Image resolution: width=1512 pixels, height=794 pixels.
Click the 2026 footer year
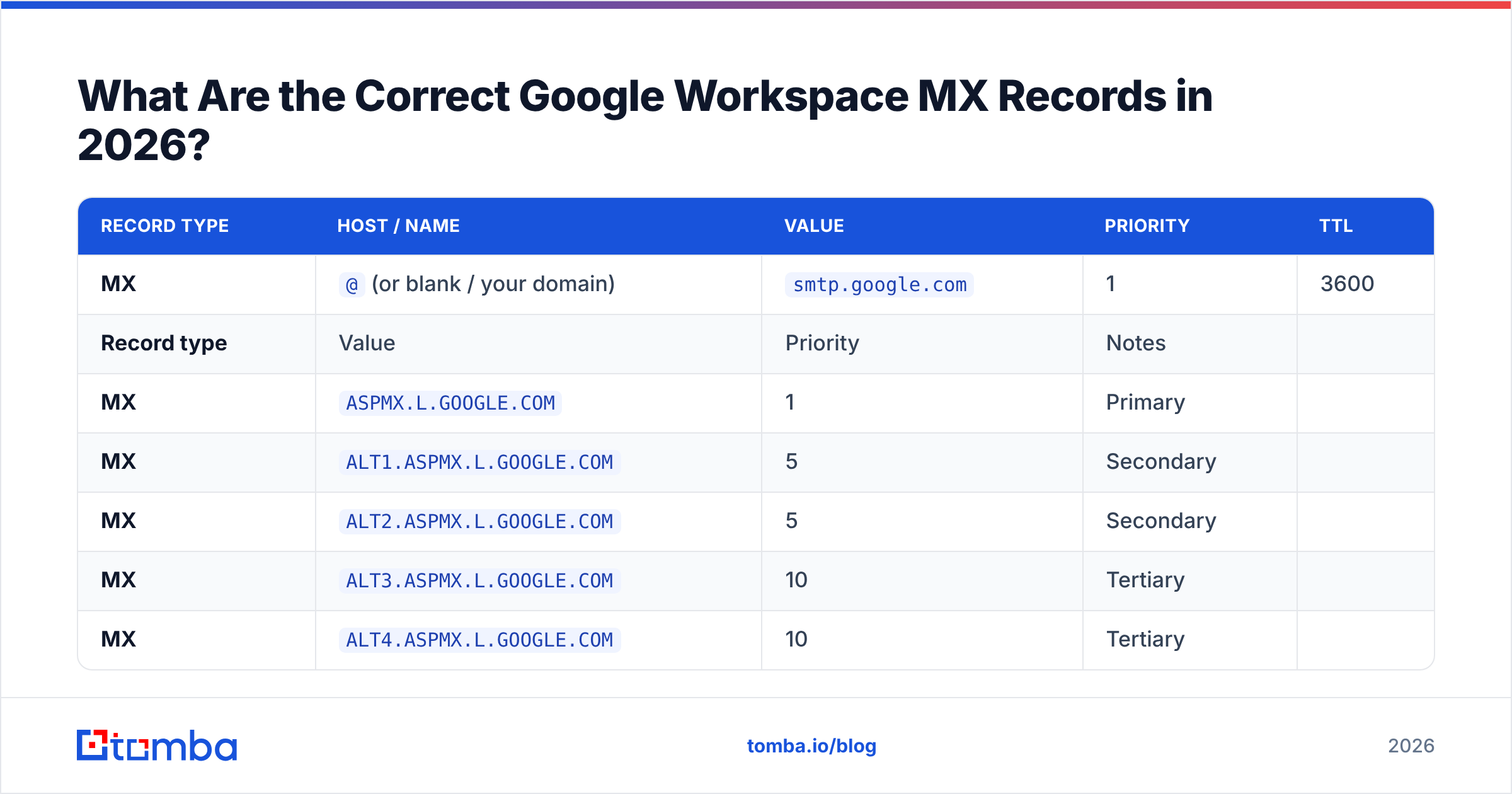[1411, 746]
